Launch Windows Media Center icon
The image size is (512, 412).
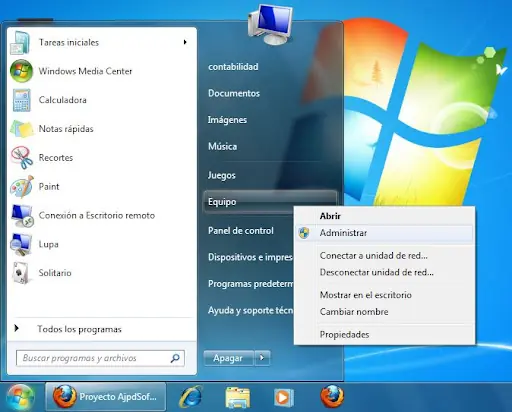pos(21,71)
